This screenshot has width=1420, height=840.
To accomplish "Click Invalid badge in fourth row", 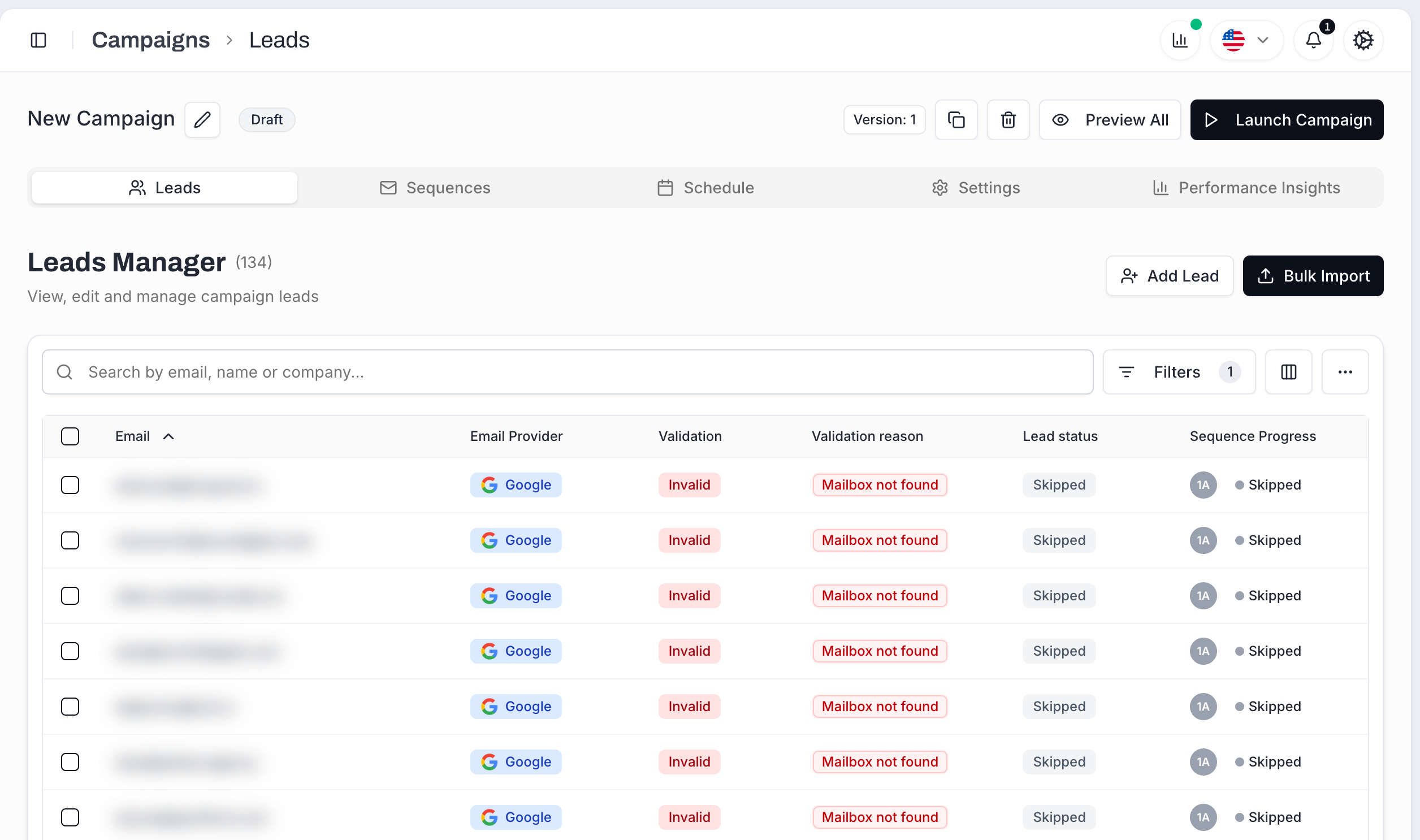I will point(689,652).
